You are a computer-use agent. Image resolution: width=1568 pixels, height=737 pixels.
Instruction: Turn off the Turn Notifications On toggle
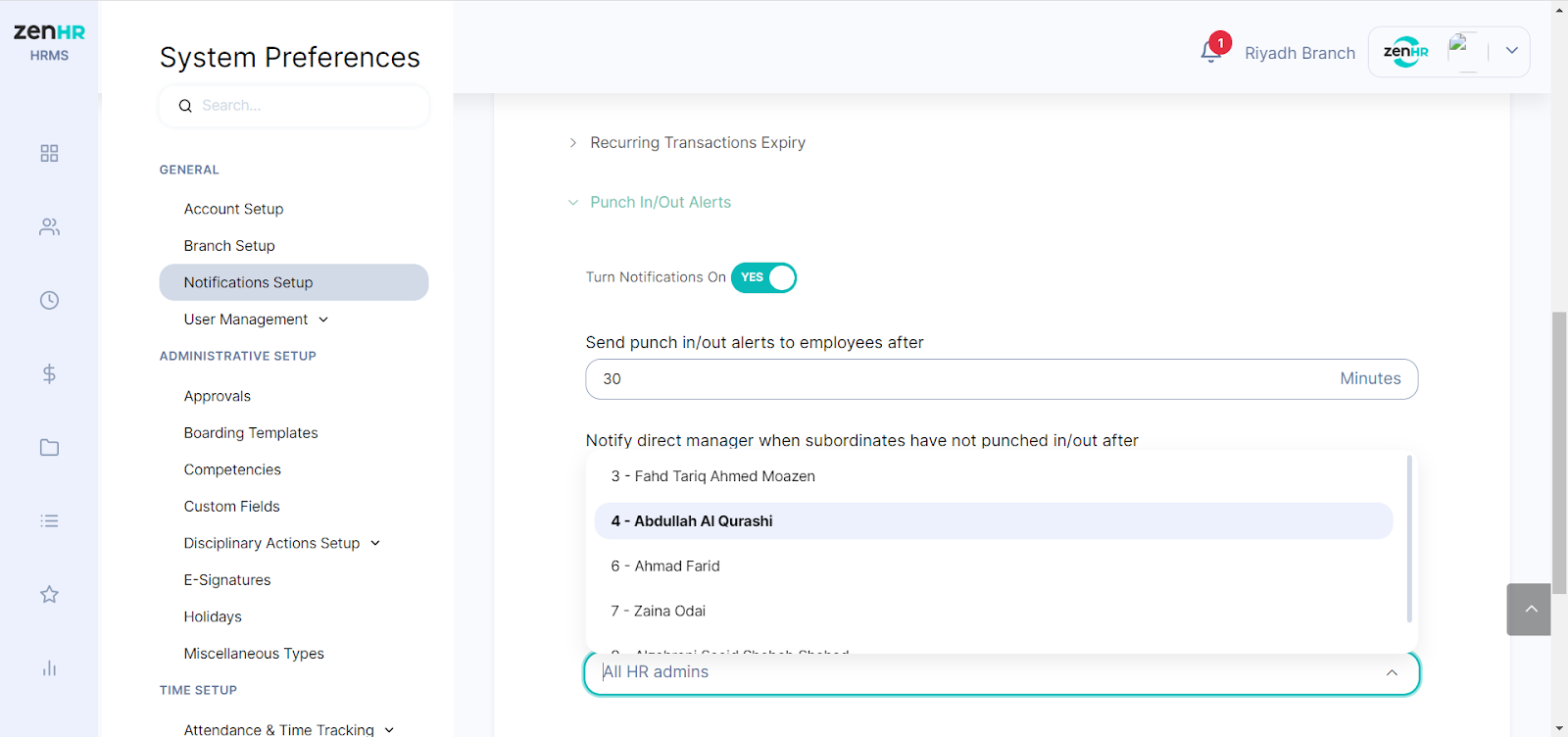point(763,278)
